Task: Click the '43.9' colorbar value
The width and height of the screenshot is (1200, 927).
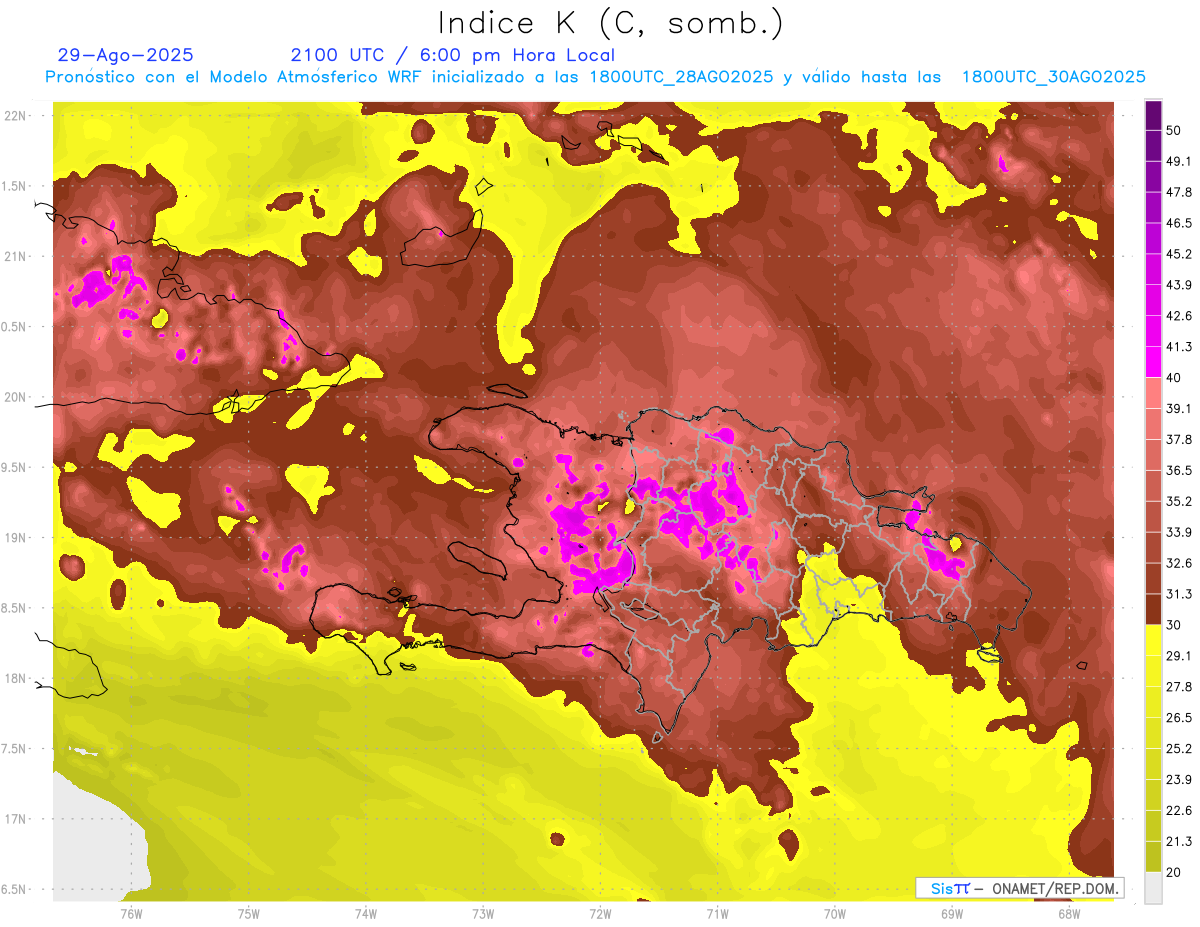Action: coord(1179,285)
